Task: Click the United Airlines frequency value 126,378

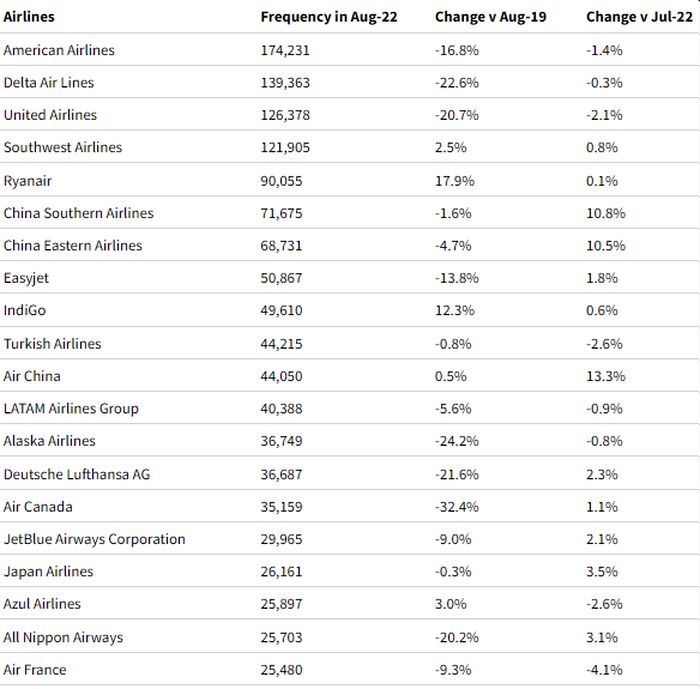Action: point(285,115)
